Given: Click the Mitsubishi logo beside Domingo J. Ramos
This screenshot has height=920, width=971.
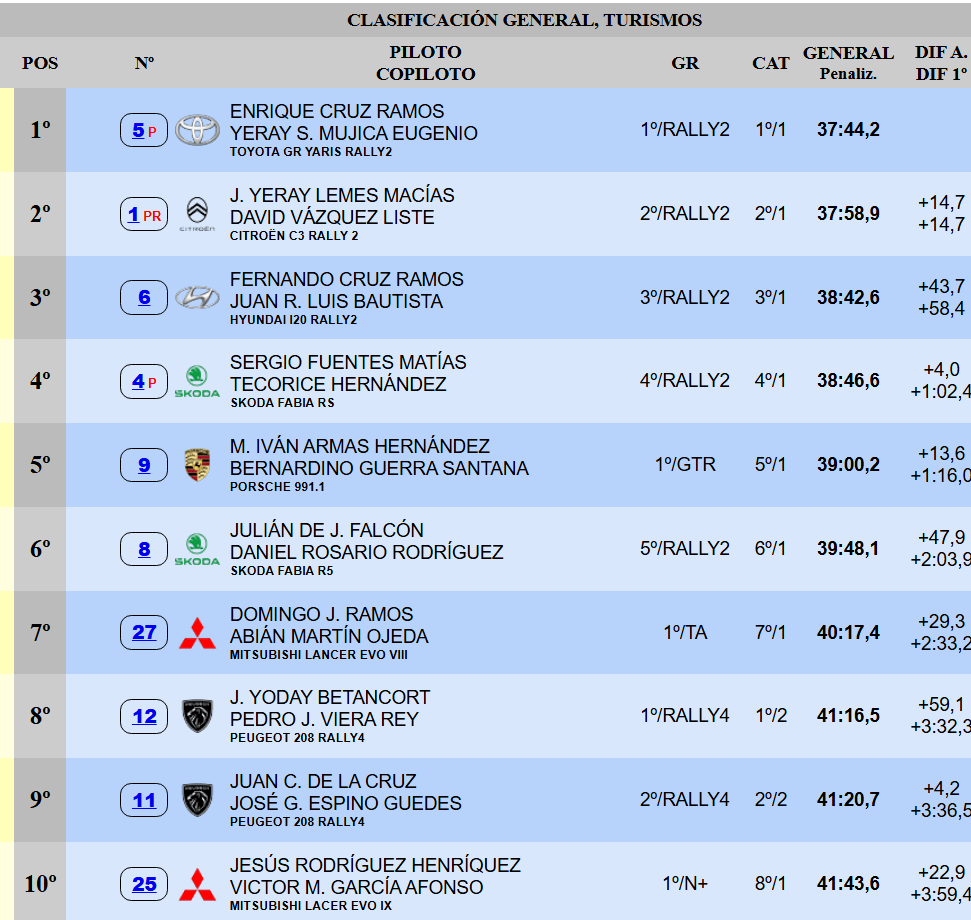Looking at the screenshot, I should tap(197, 633).
